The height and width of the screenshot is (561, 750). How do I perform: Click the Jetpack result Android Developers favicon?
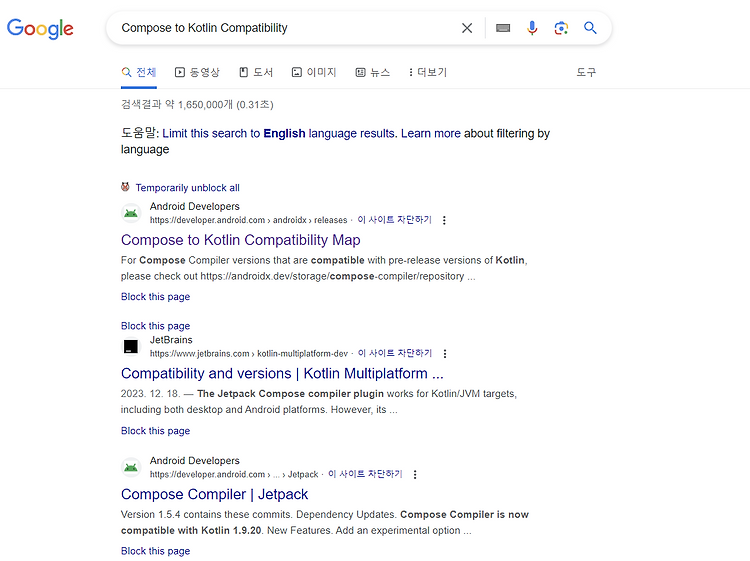131,467
